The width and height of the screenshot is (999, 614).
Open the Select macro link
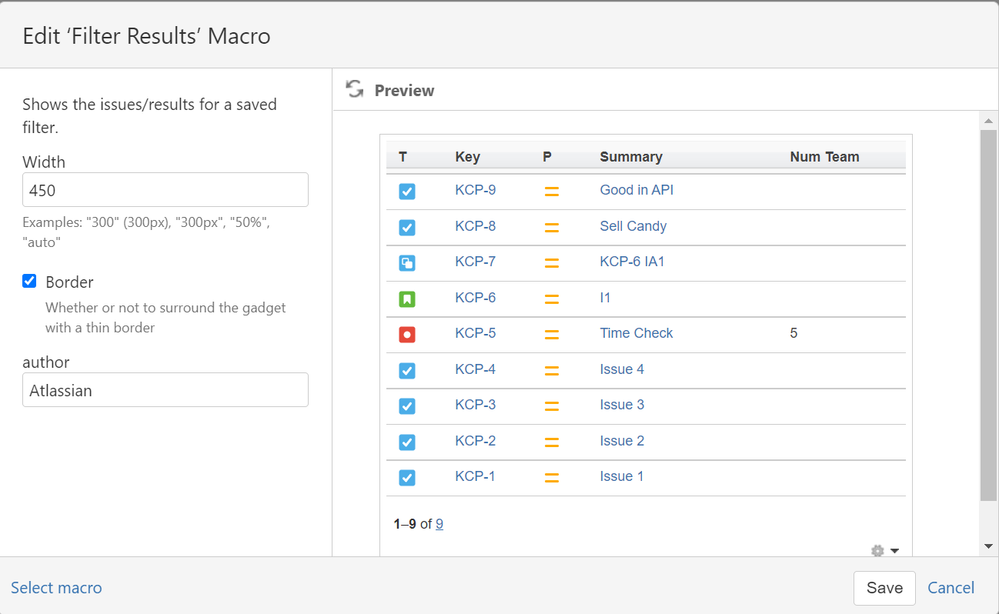point(57,588)
